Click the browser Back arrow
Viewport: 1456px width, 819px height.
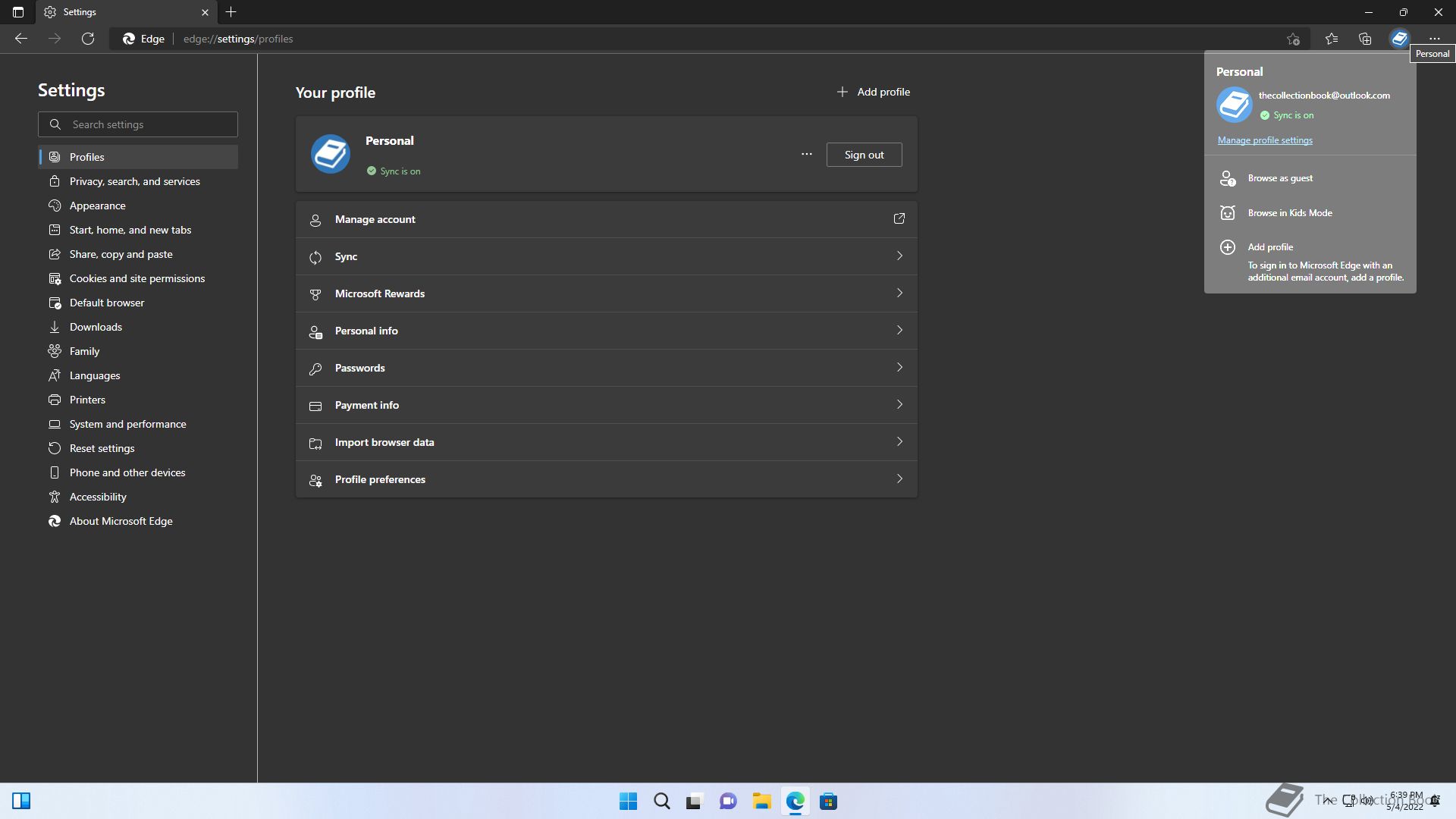click(x=21, y=39)
